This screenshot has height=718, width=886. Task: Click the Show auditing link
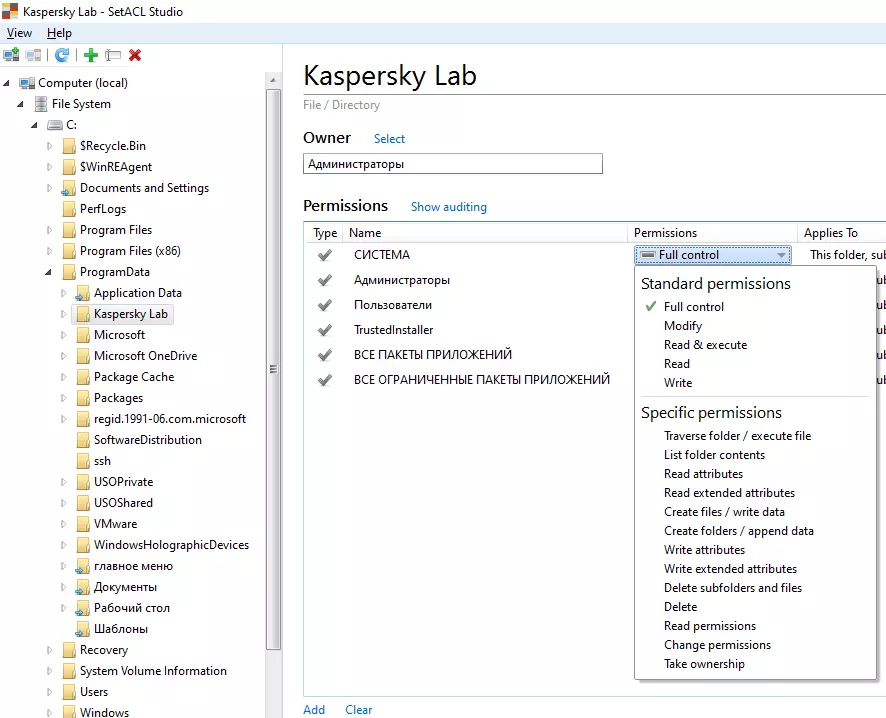[x=448, y=207]
